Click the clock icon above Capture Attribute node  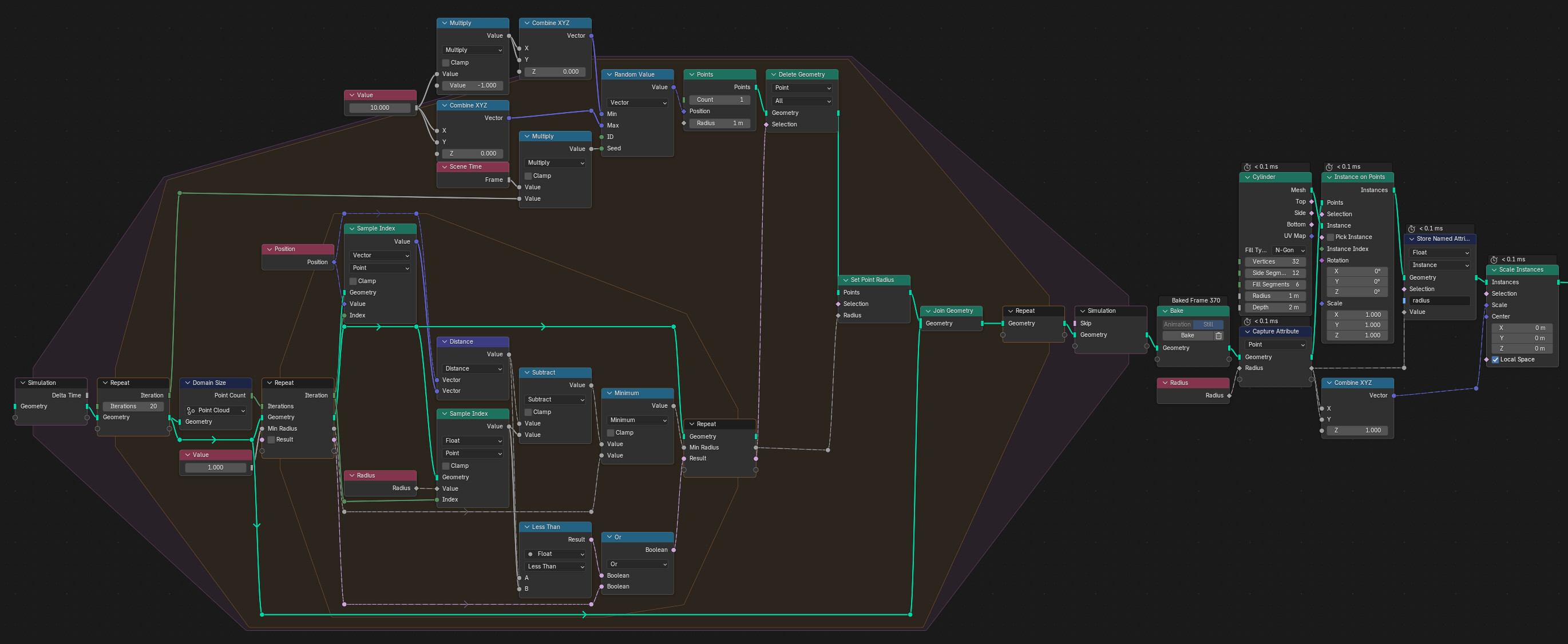pos(1246,321)
